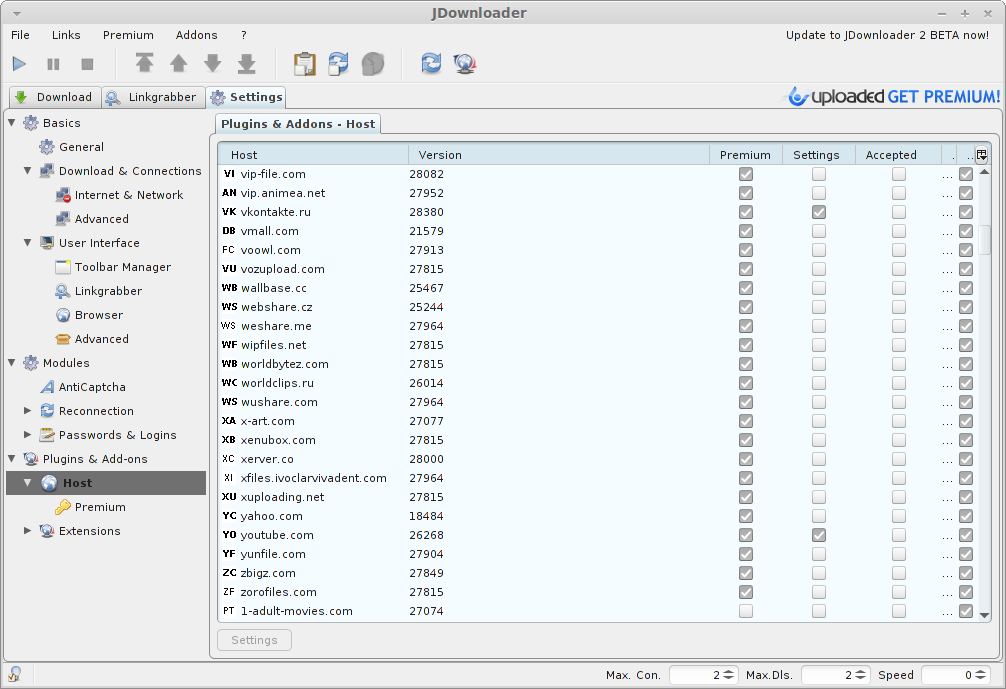Click the update check globe icon
Screen dimensions: 1006x689
click(x=465, y=63)
